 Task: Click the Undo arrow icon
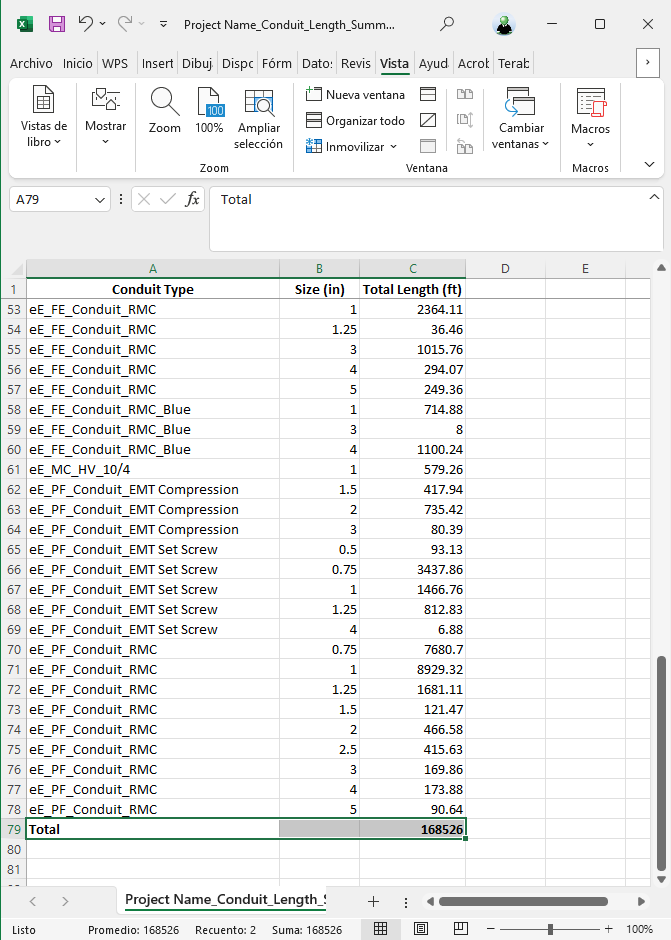coord(86,24)
